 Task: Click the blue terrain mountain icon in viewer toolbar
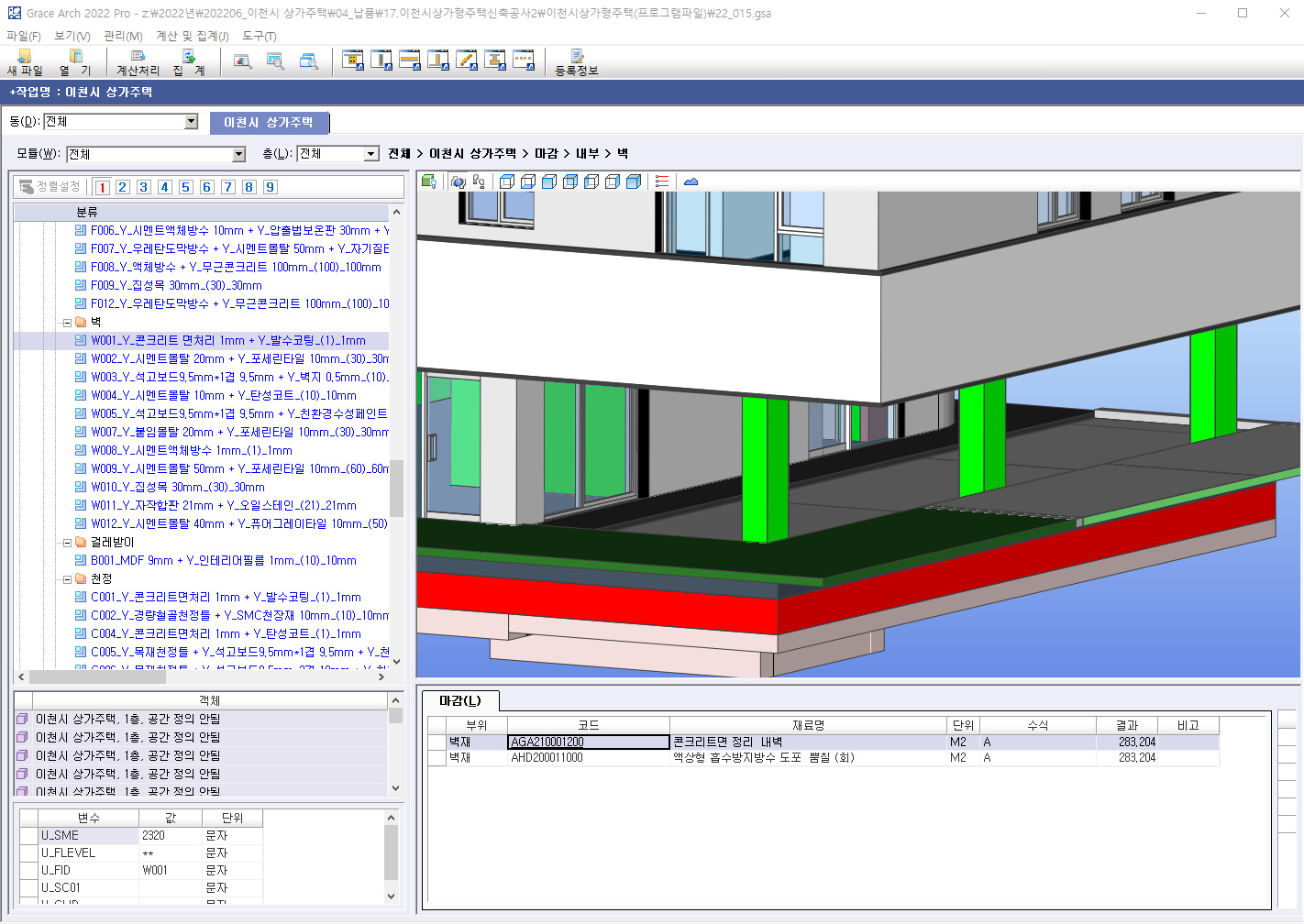pyautogui.click(x=691, y=181)
